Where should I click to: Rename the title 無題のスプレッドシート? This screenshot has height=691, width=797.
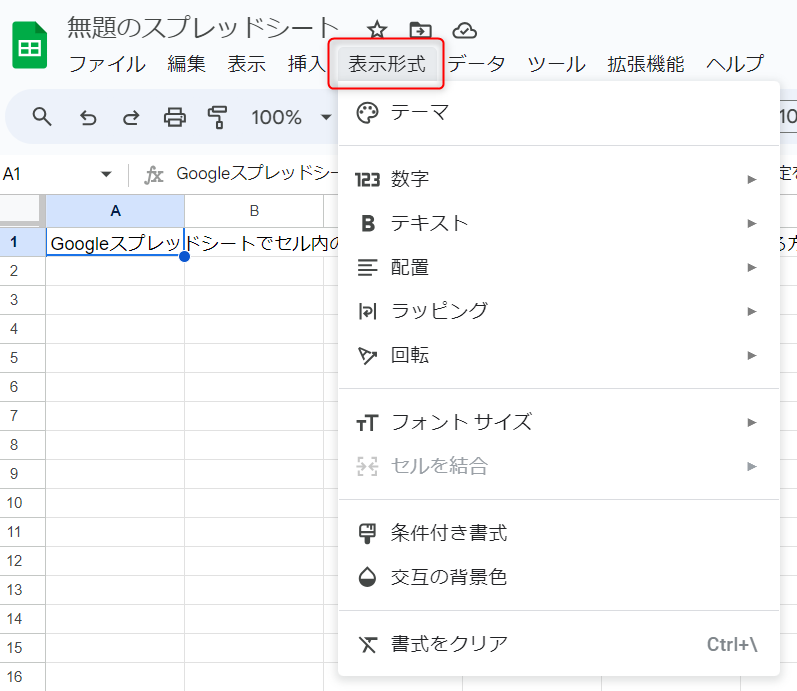[203, 28]
